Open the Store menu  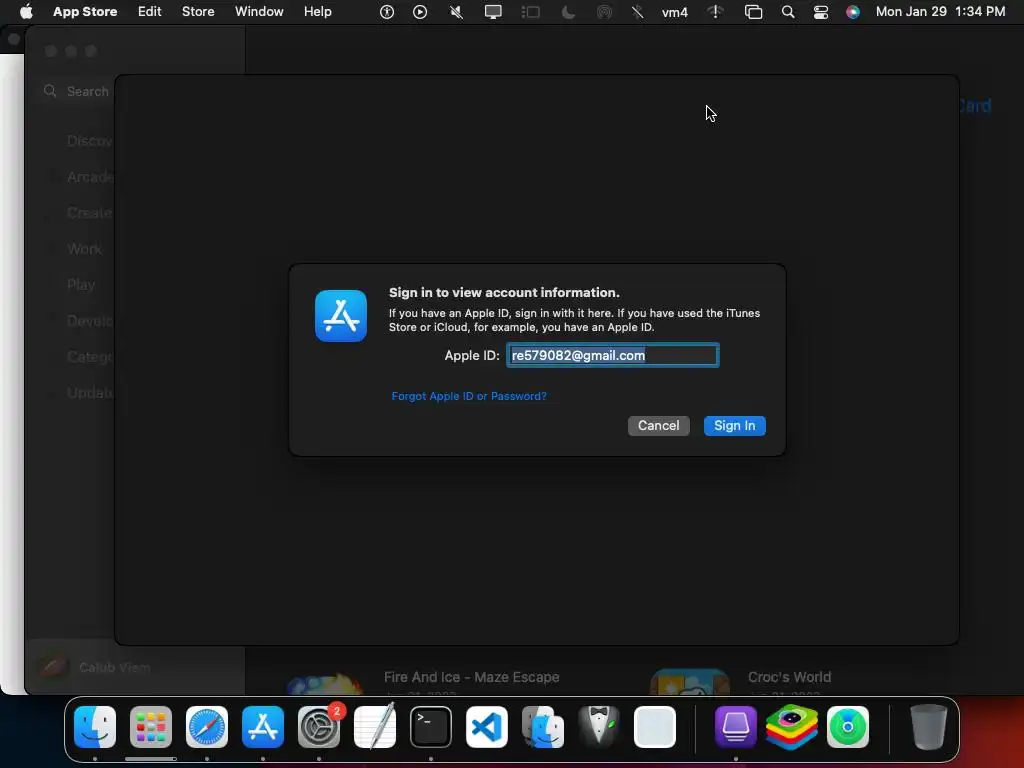(198, 12)
